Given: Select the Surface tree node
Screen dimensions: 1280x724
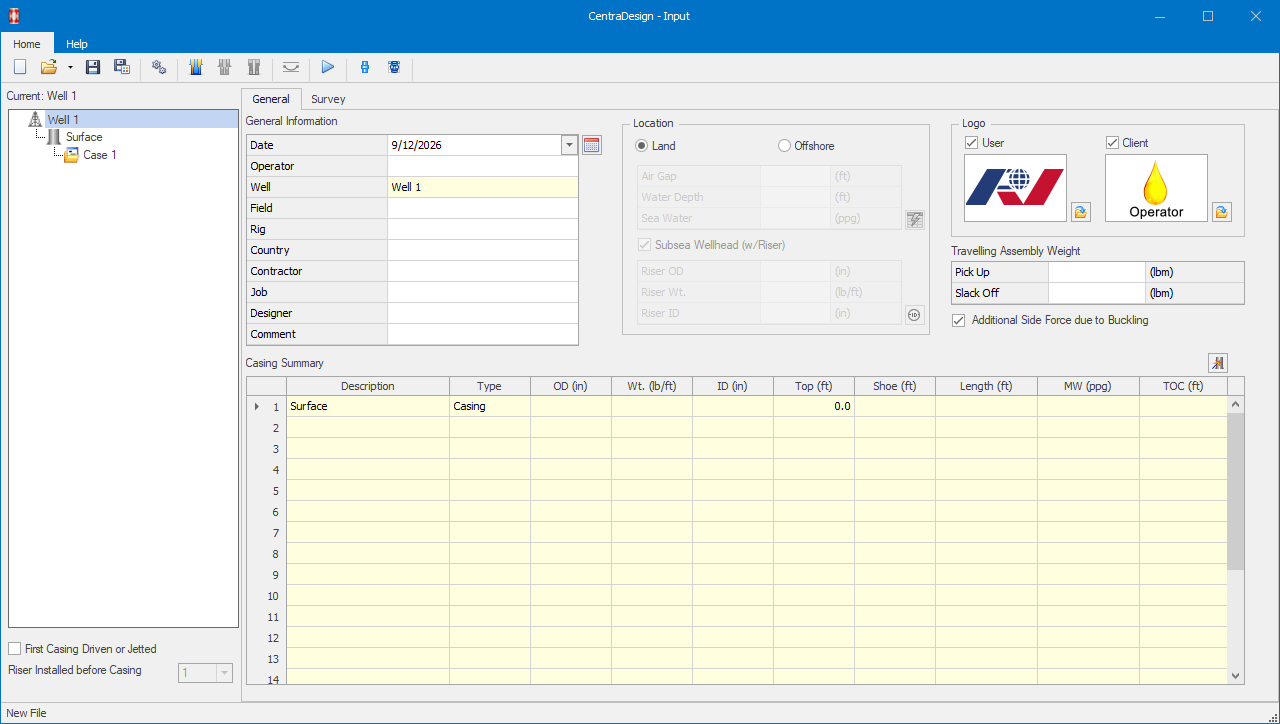Looking at the screenshot, I should 84,137.
